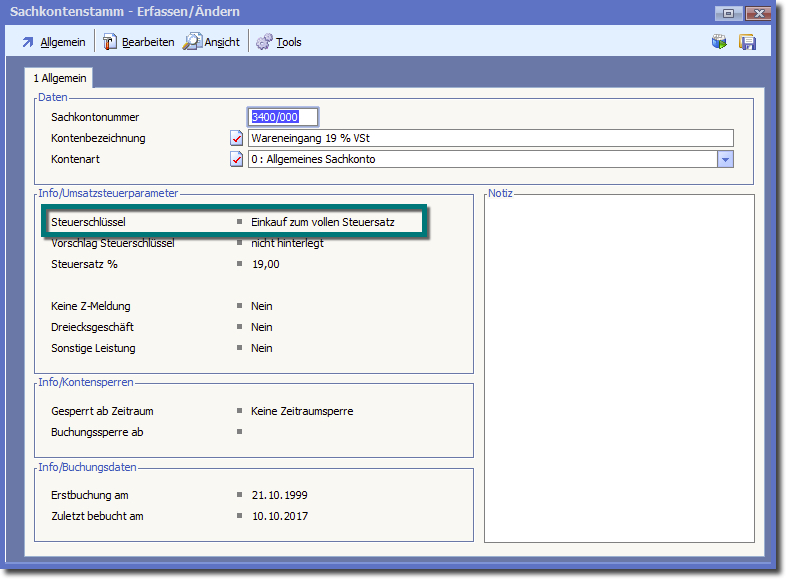786x579 pixels.
Task: Open the Bearbeiten menu
Action: point(148,42)
